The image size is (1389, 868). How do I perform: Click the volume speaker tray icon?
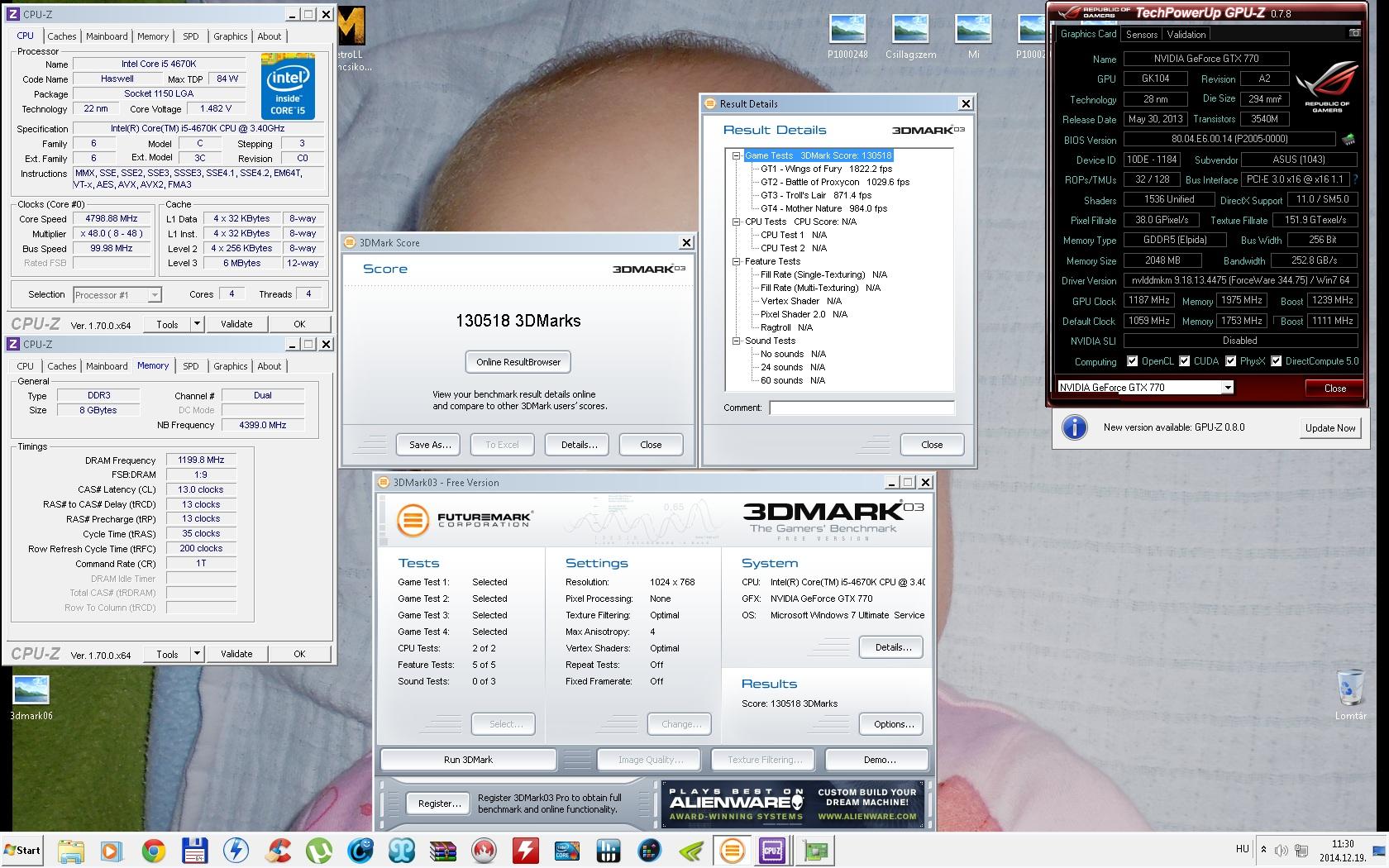pos(1281,851)
